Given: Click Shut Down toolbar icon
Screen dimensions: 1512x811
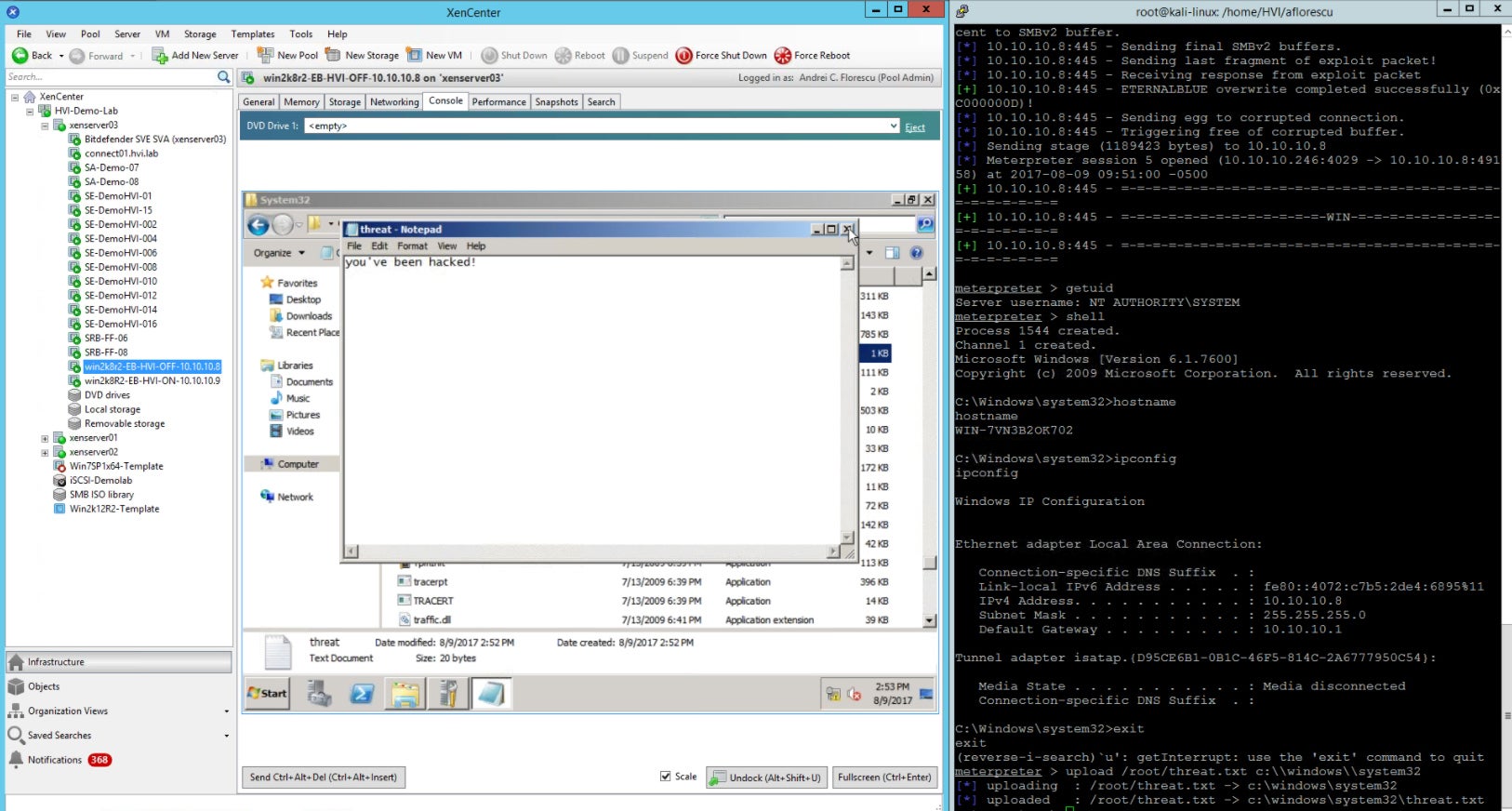Looking at the screenshot, I should pyautogui.click(x=489, y=56).
